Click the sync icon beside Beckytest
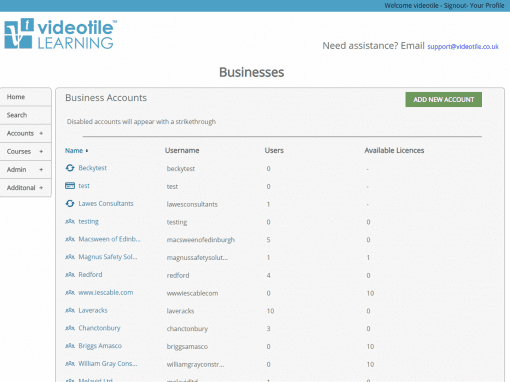This screenshot has height=382, width=510. tap(70, 168)
